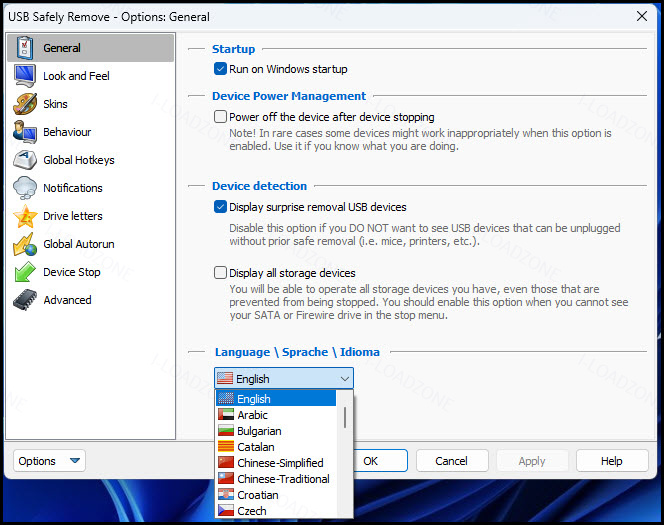Enable Power off the device after stopping

220,116
